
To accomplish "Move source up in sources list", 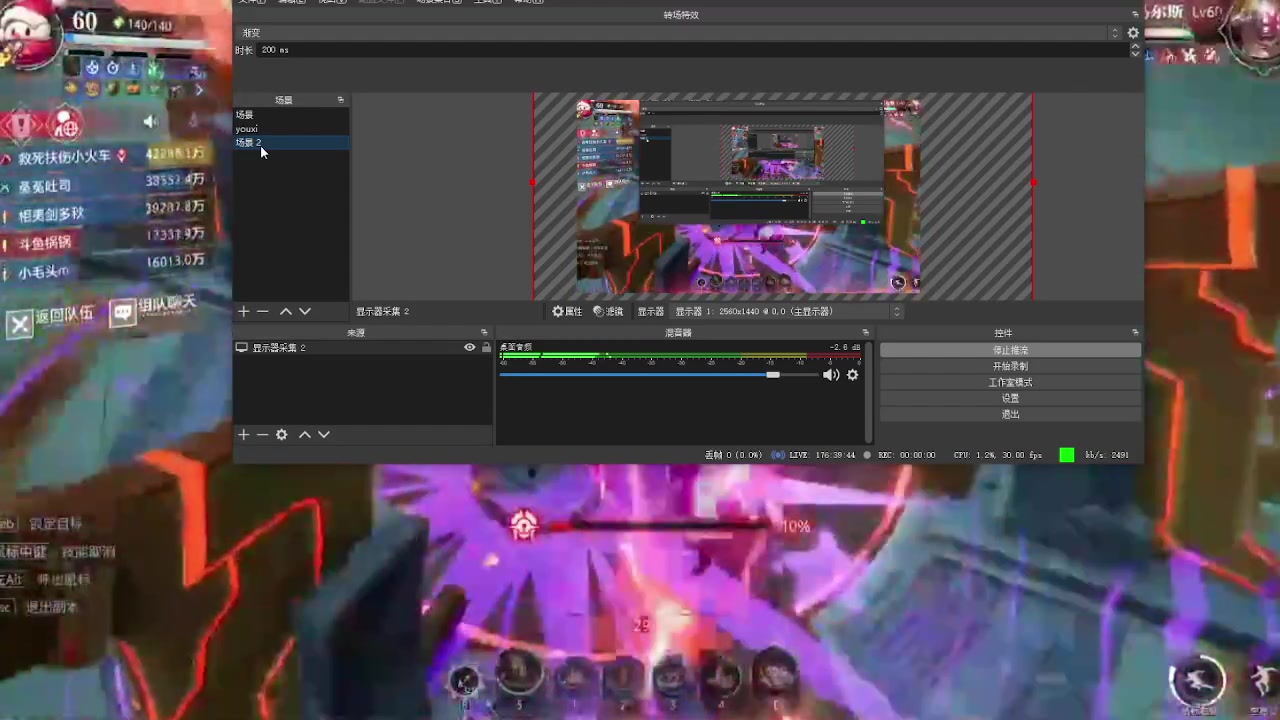I will 304,434.
